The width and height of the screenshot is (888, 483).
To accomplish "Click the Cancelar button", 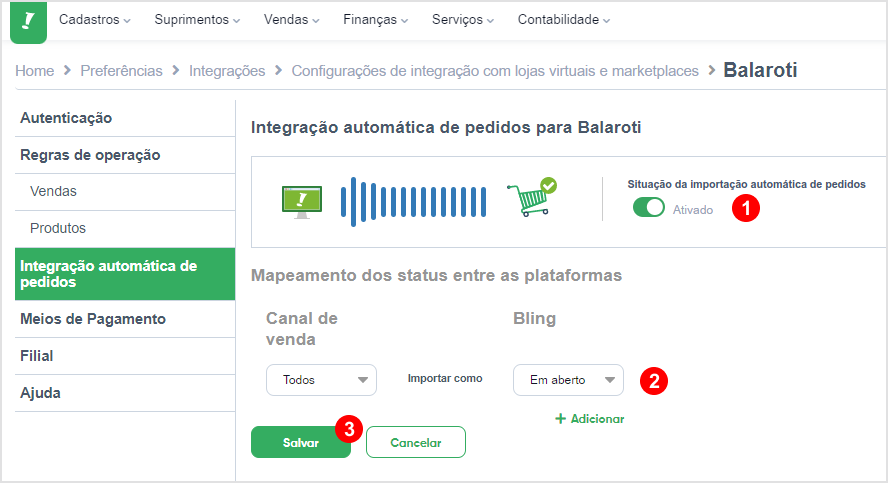I will click(416, 442).
